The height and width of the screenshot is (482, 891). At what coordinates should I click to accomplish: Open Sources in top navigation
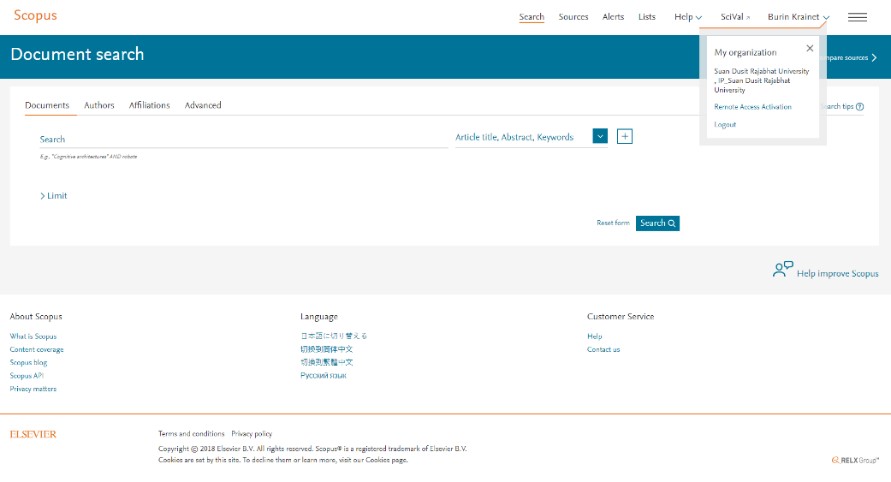[x=573, y=17]
